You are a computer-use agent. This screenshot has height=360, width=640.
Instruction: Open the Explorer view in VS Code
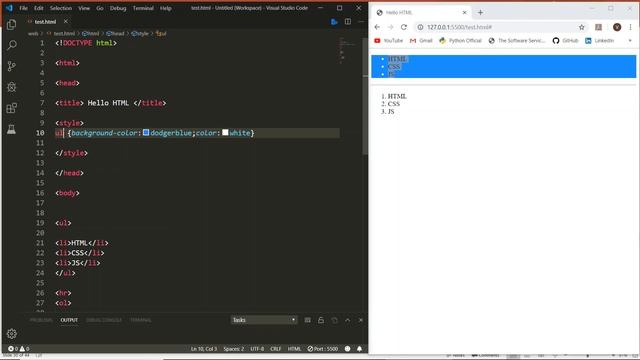click(11, 24)
